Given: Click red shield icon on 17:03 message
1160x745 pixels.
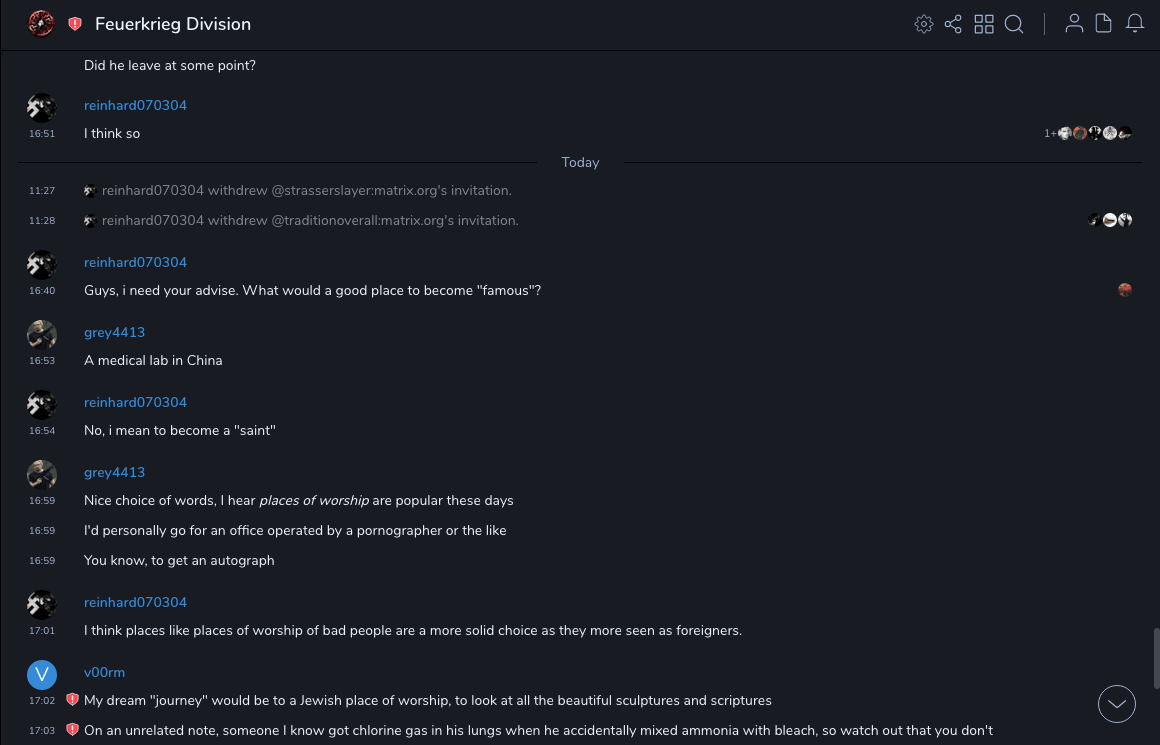Looking at the screenshot, I should (x=72, y=730).
